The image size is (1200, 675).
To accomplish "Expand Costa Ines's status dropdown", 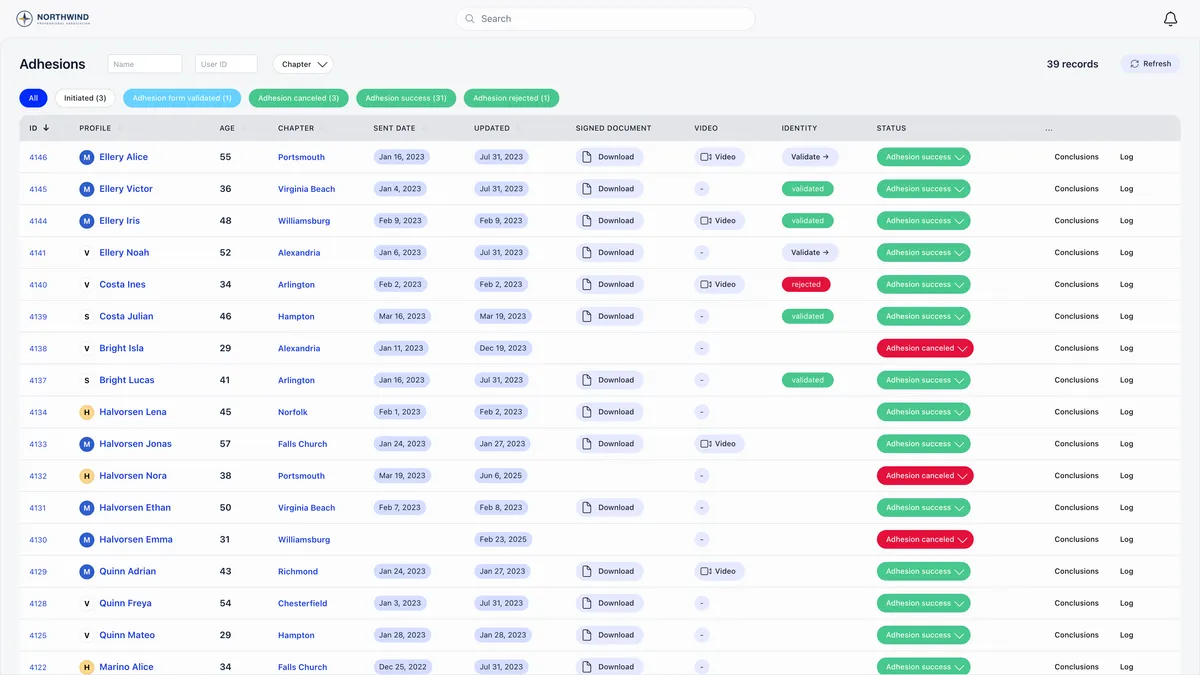I will click(x=924, y=285).
